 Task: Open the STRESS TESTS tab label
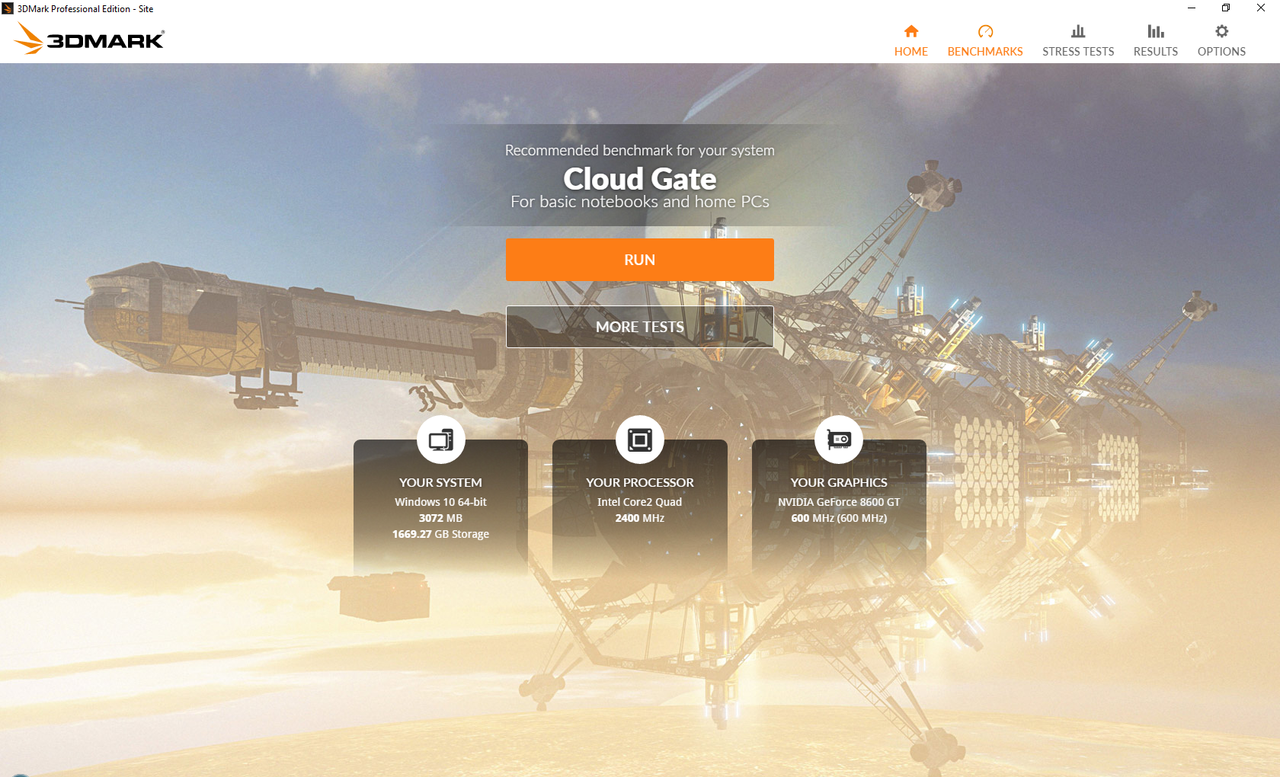pos(1078,51)
